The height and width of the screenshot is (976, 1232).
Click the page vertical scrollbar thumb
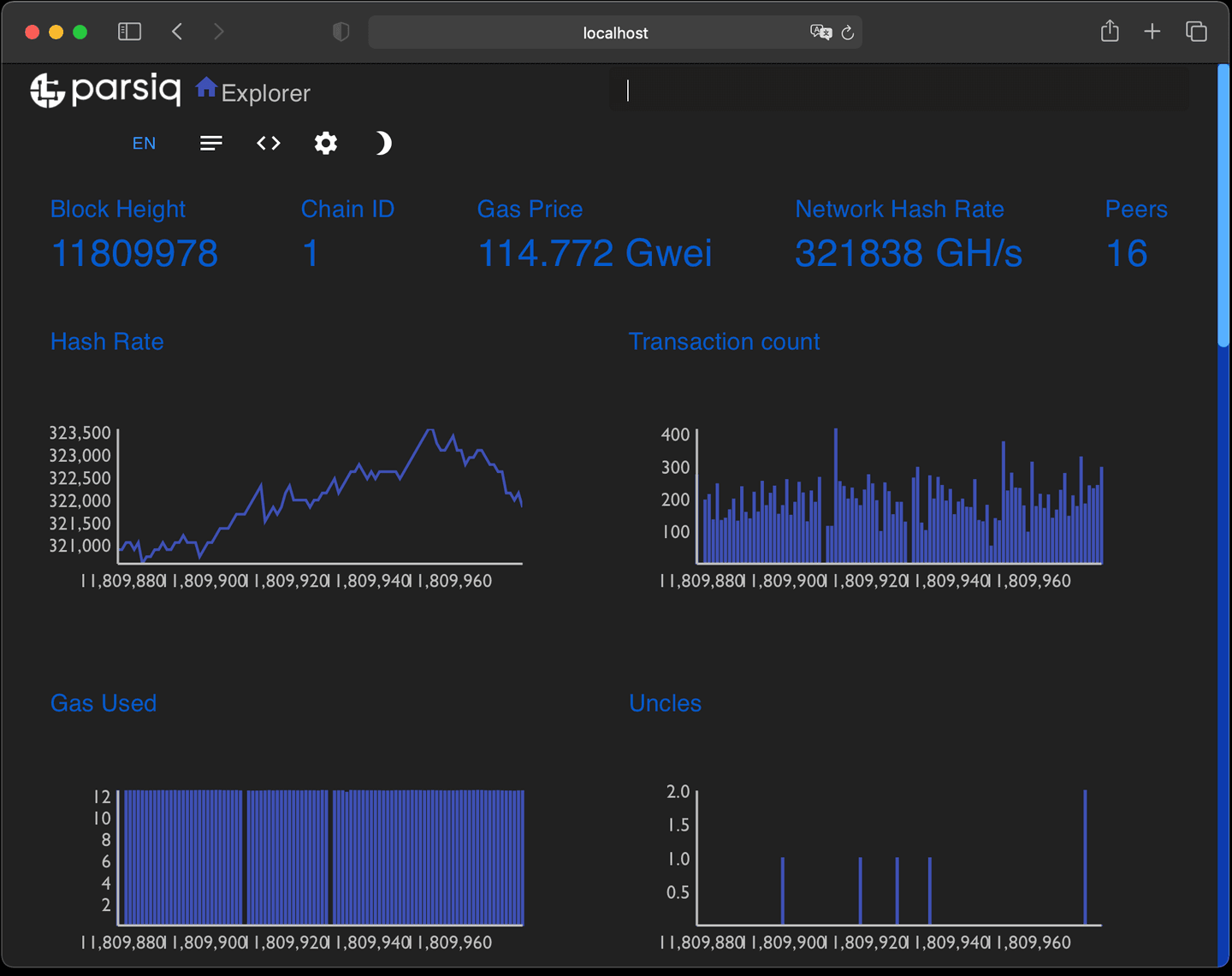pos(1223,205)
